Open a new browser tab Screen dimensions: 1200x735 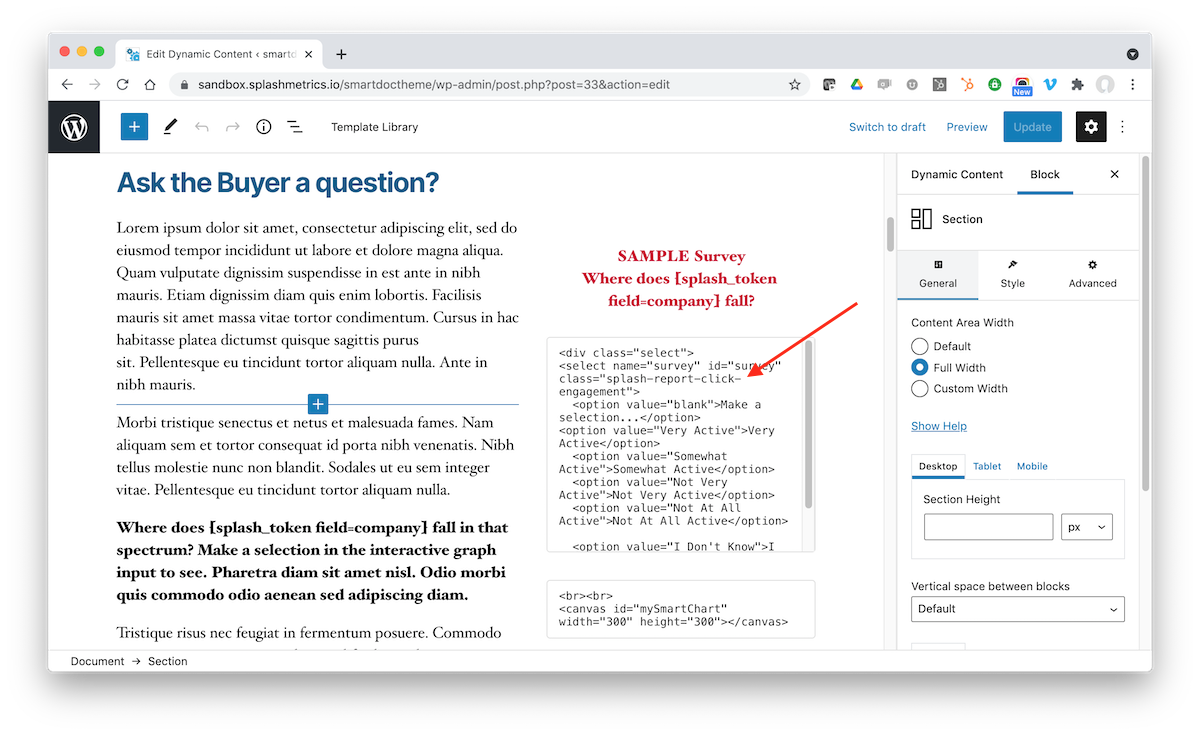[x=341, y=54]
